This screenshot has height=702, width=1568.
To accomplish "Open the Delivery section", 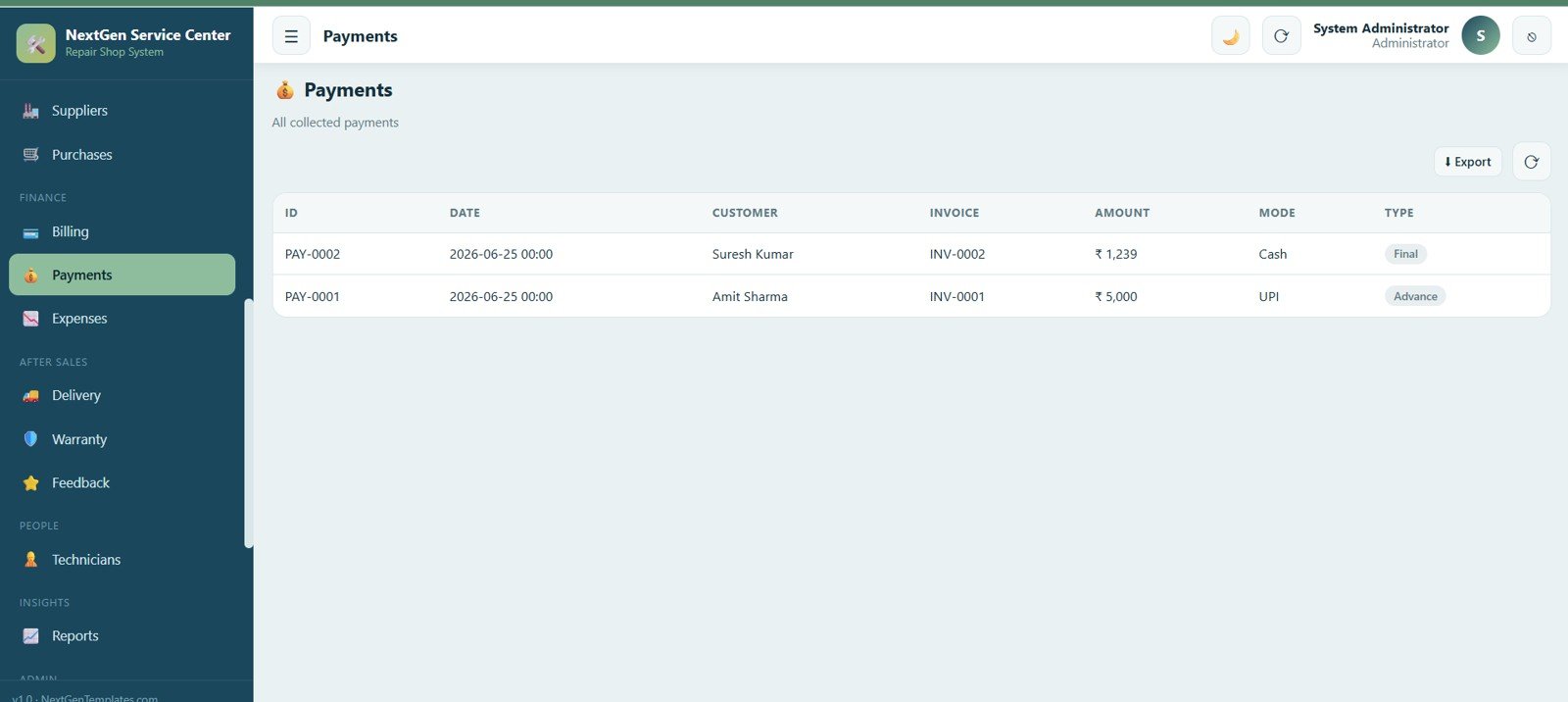I will pyautogui.click(x=122, y=396).
